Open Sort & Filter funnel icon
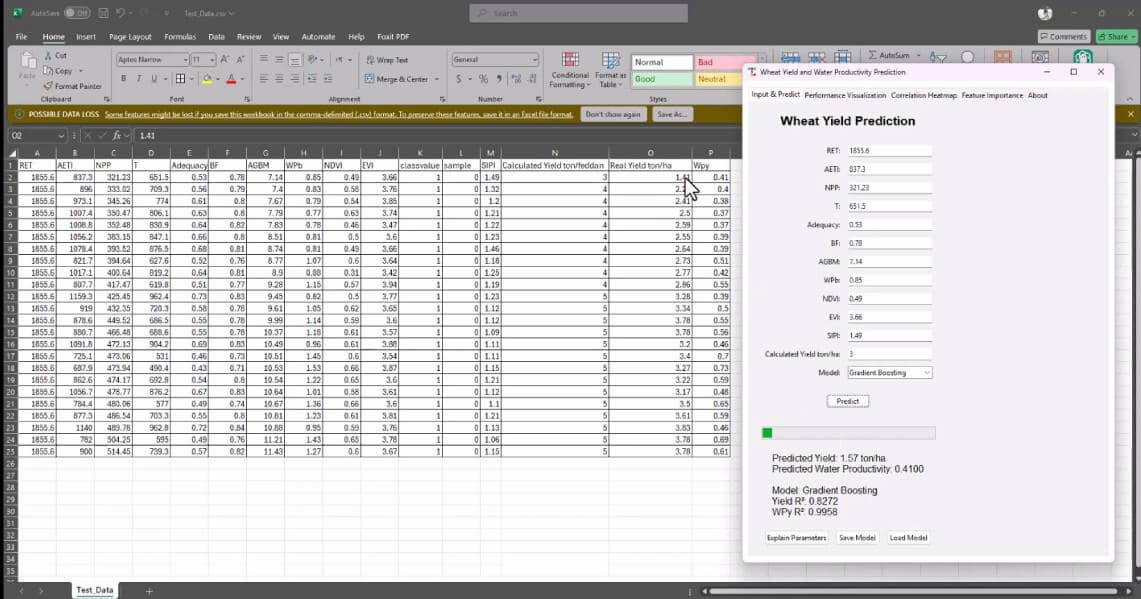The width and height of the screenshot is (1141, 599). tap(938, 57)
